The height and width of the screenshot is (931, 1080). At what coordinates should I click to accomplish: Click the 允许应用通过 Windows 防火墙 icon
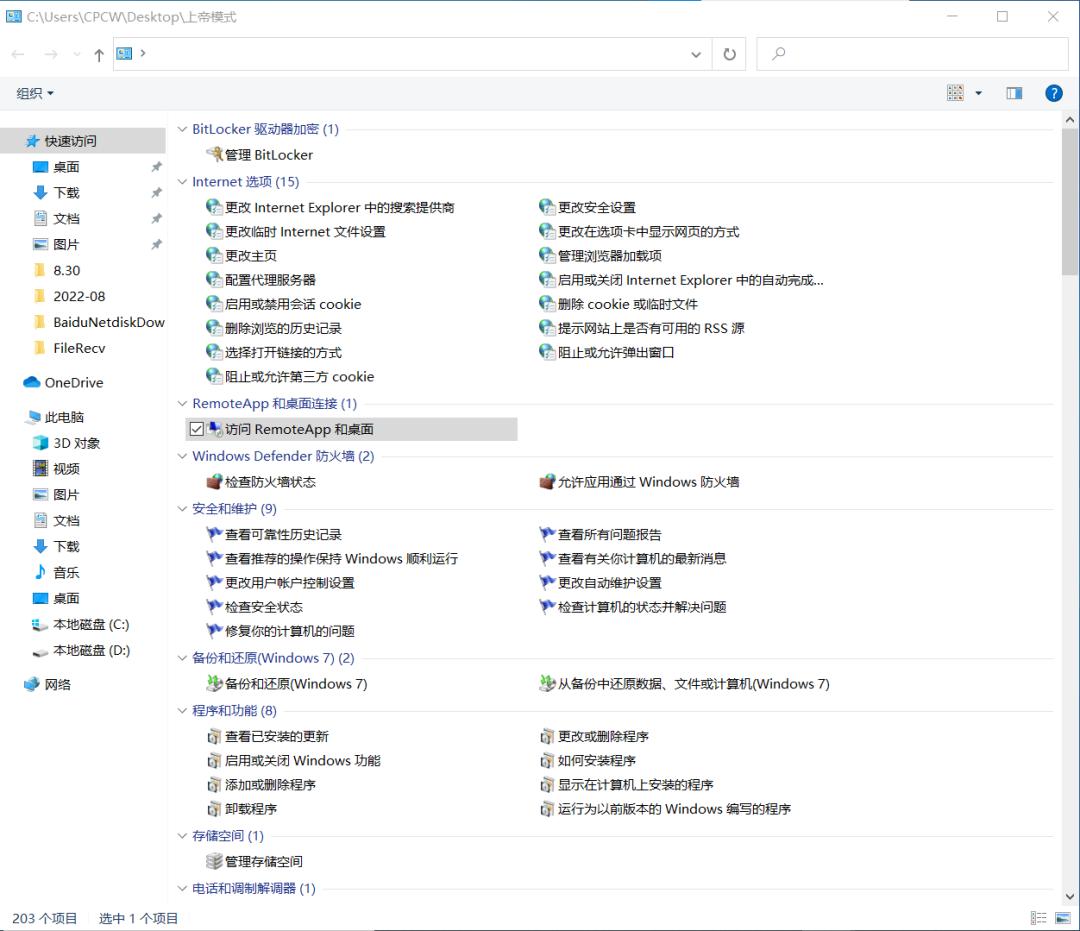click(x=547, y=481)
